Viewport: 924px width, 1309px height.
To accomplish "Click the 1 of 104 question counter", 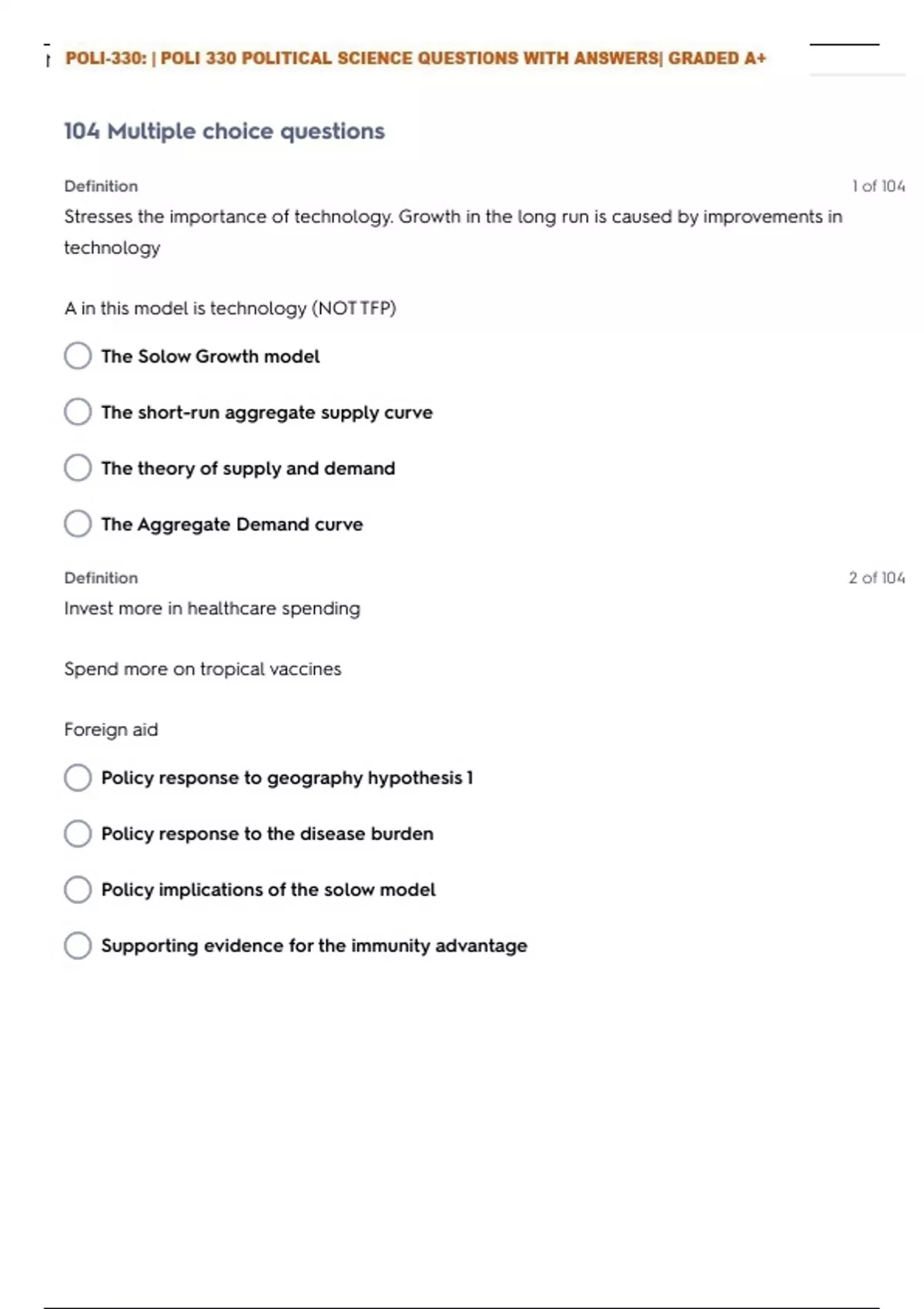I will [x=878, y=186].
